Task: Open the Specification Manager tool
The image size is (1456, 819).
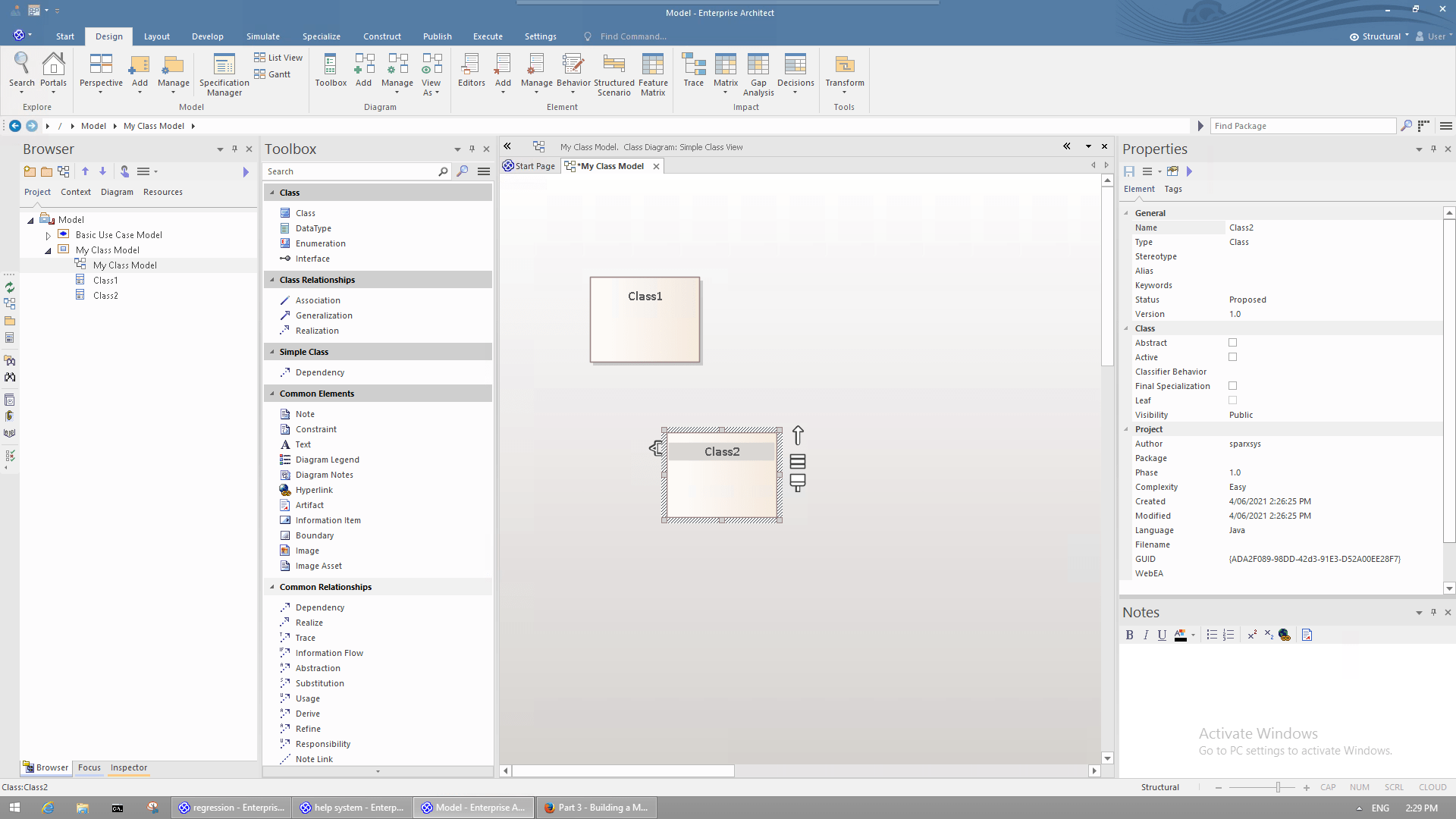Action: tap(223, 72)
